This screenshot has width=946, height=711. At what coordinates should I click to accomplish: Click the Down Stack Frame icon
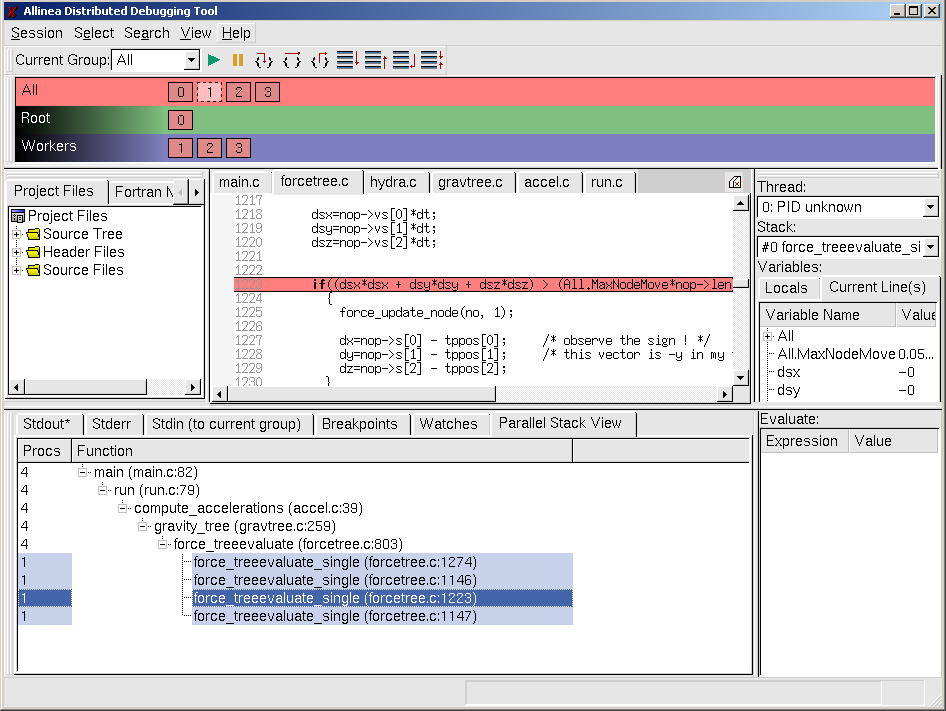click(348, 60)
